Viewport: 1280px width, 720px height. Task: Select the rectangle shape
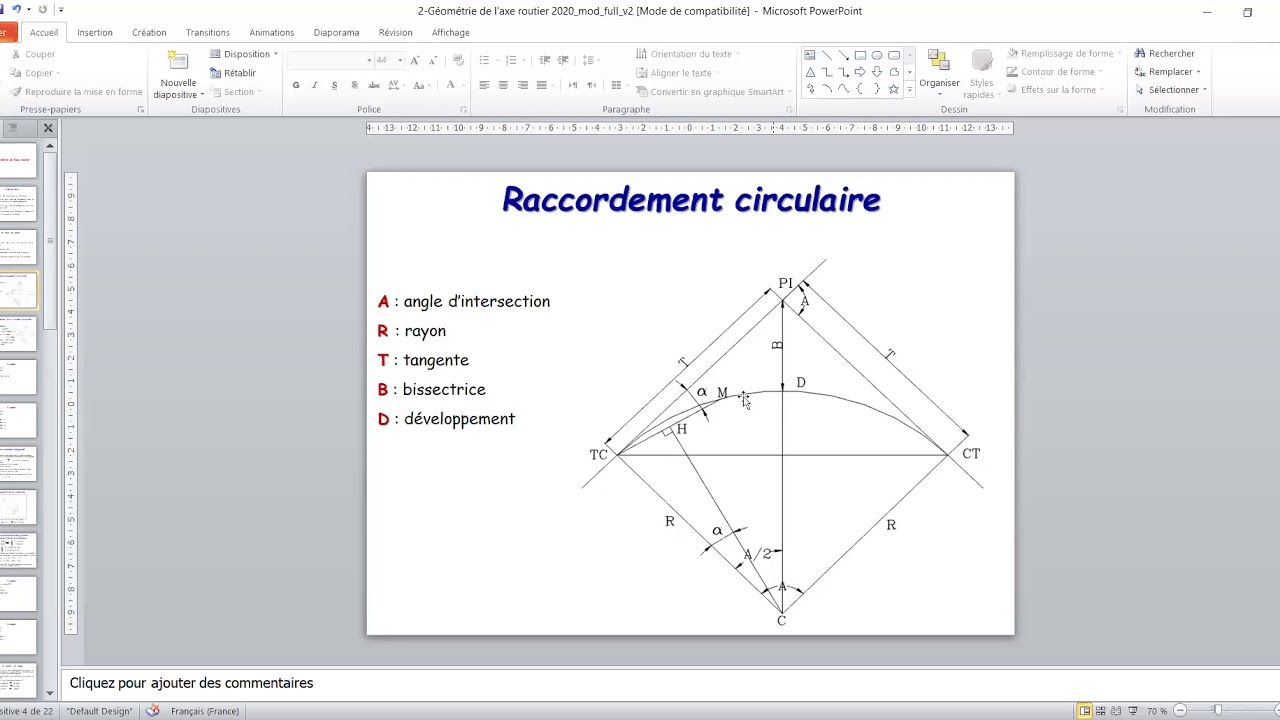pos(860,55)
